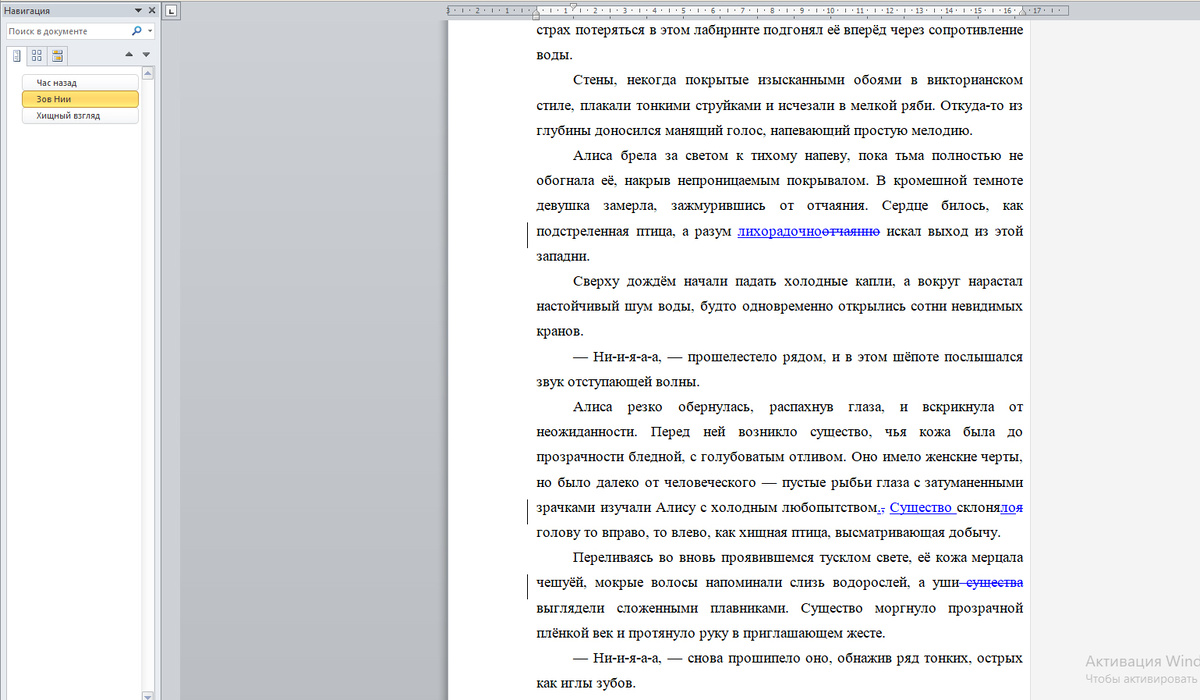Image resolution: width=1200 pixels, height=700 pixels.
Task: Click inserted word 'Существо' tracked change
Action: 921,506
